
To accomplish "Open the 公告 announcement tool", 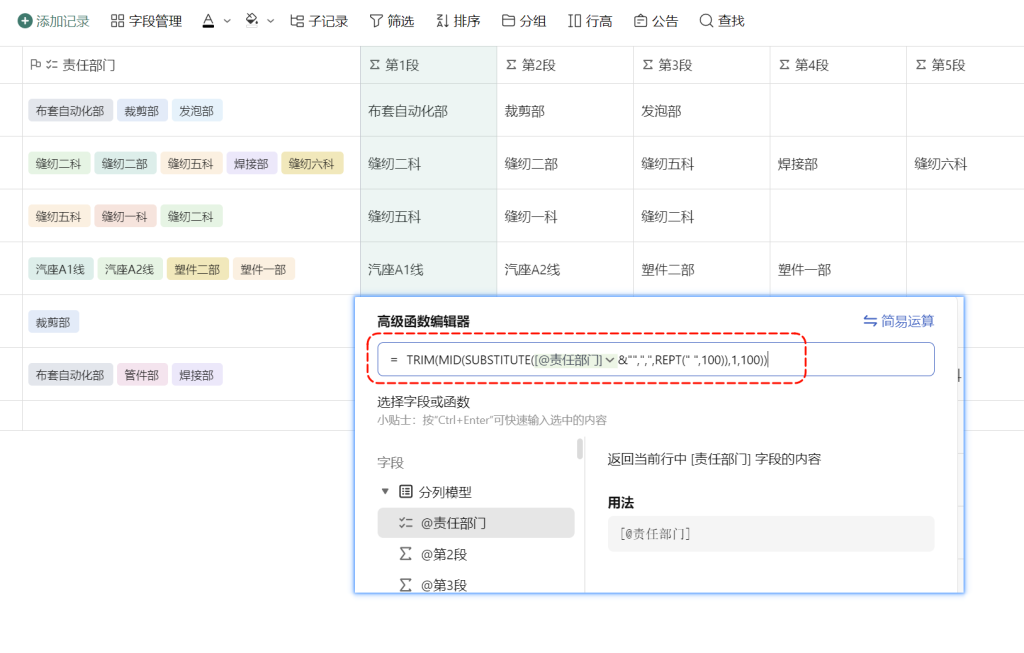I will tap(656, 21).
